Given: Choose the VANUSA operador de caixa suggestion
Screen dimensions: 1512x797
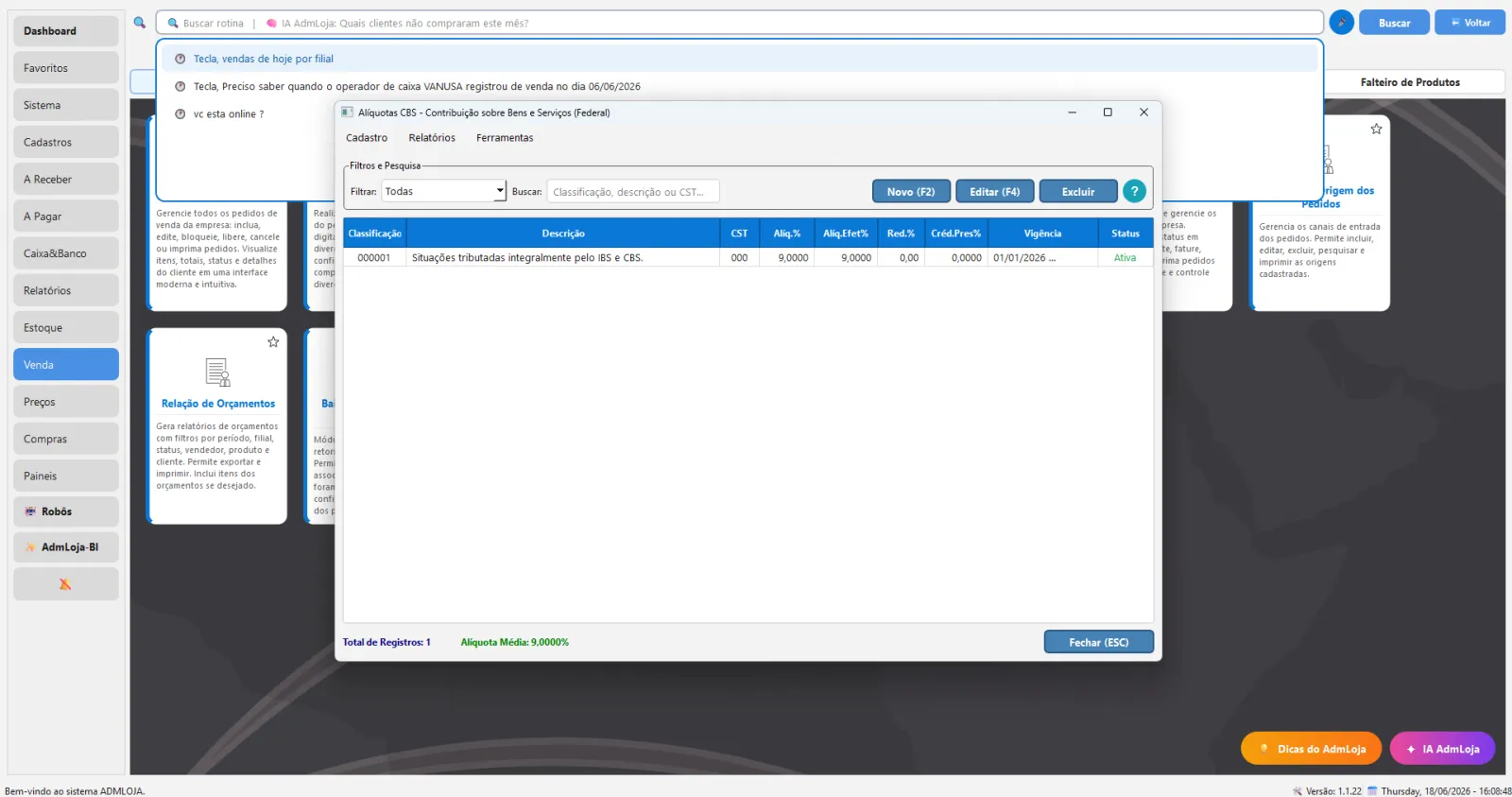Looking at the screenshot, I should click(x=739, y=86).
